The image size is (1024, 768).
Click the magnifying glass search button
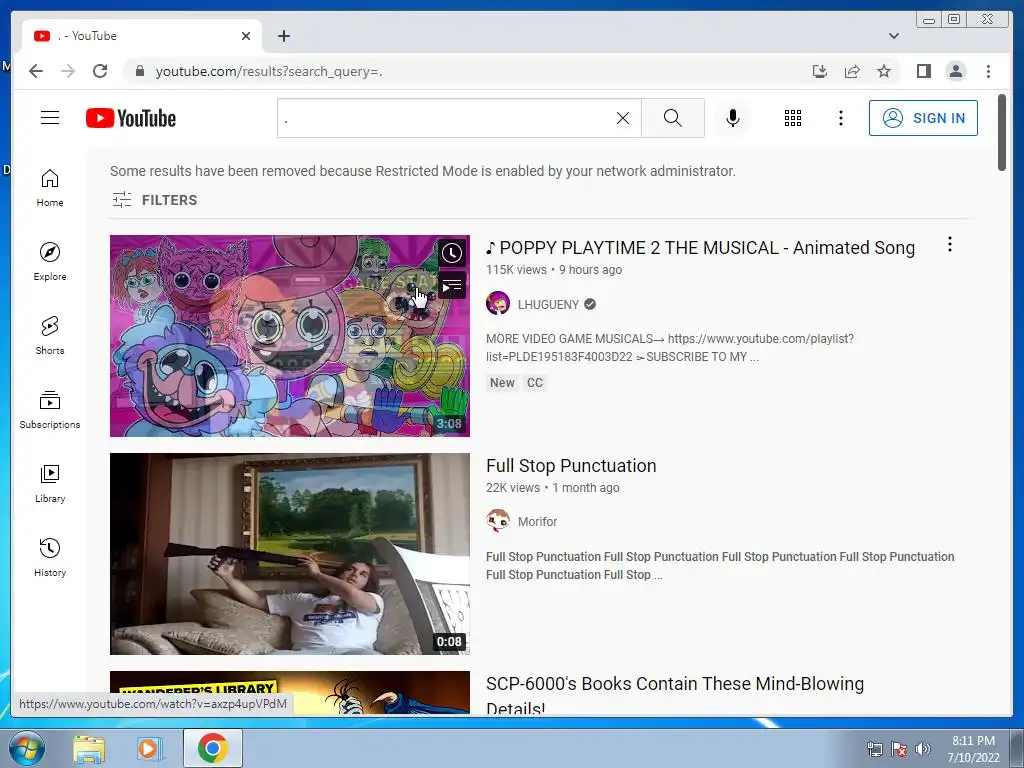point(673,118)
